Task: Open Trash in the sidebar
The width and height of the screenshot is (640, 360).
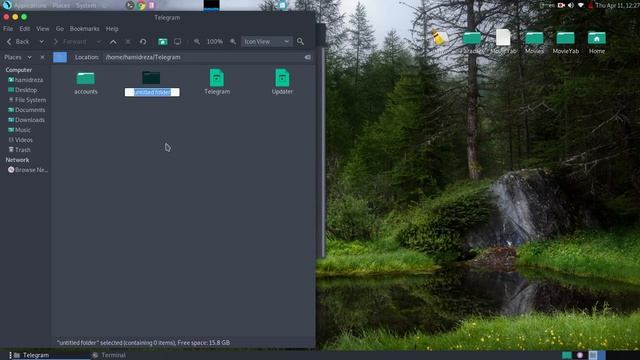Action: [20, 150]
